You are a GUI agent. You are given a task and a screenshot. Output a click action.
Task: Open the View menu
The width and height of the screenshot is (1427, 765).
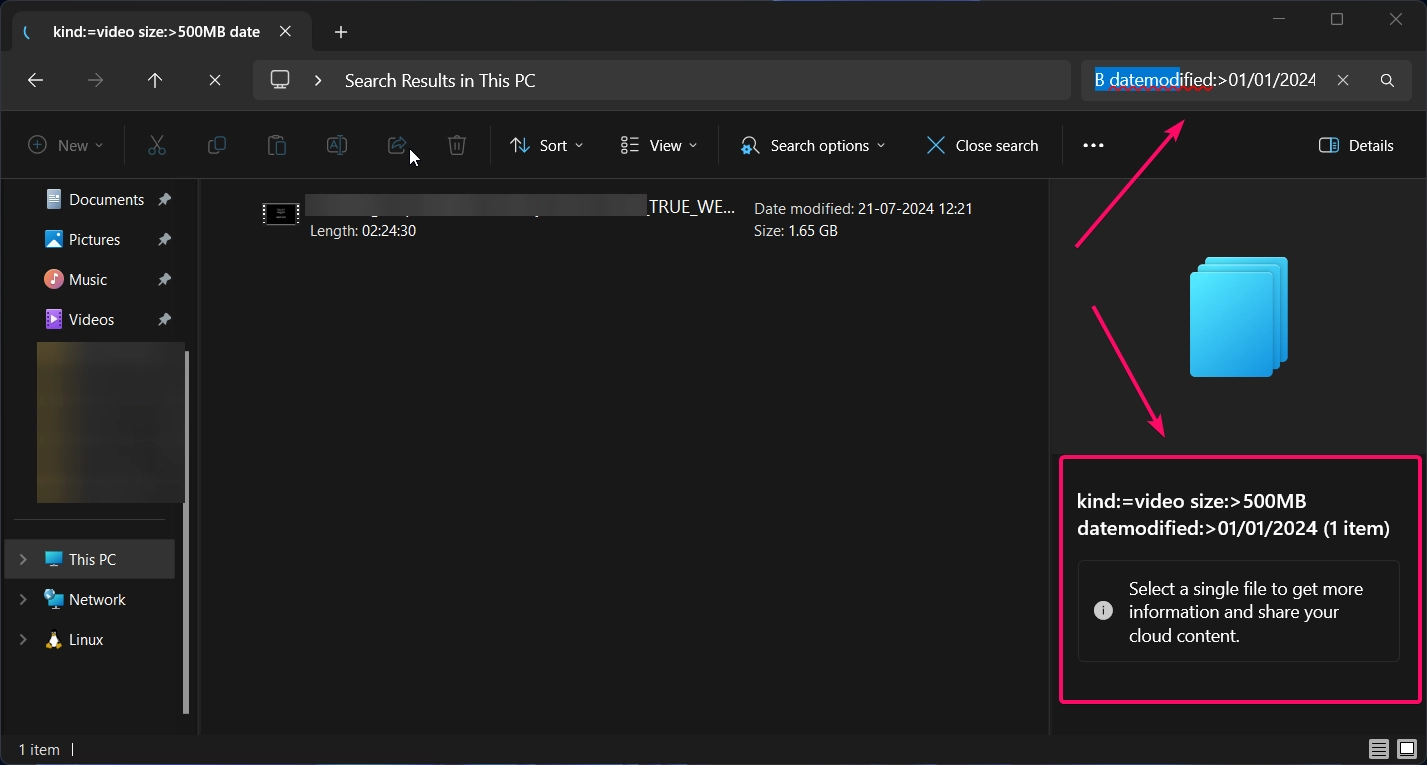tap(658, 146)
